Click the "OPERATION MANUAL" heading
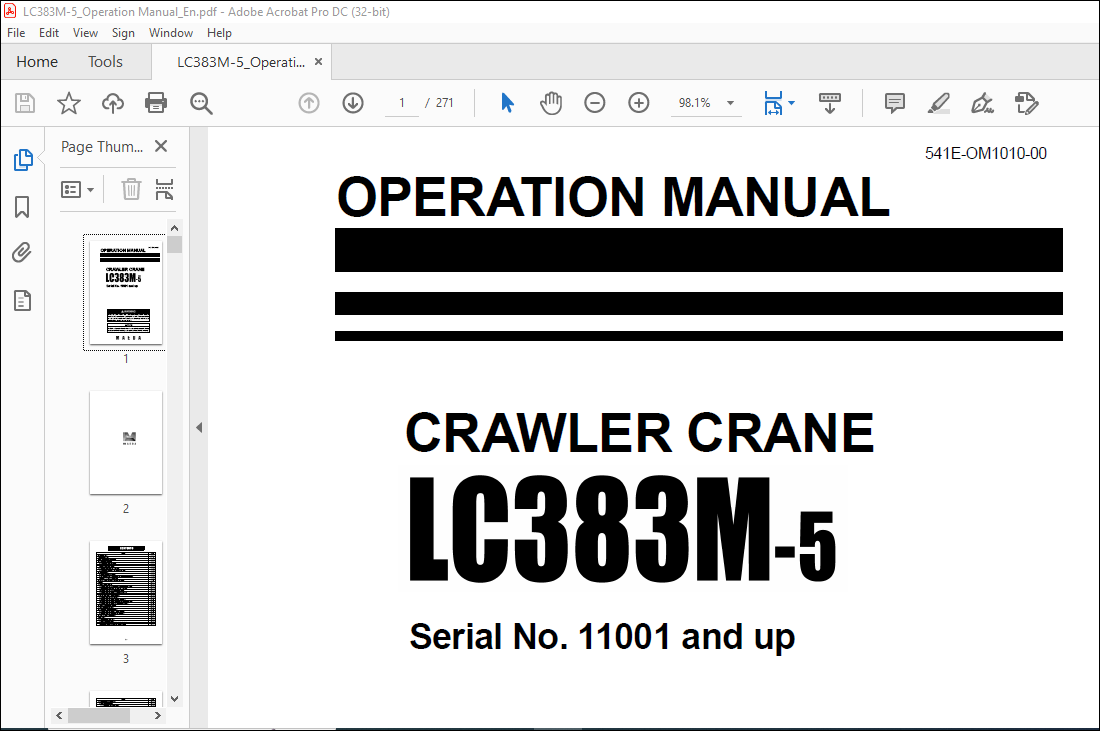Screen dimensions: 1100x731 [x=613, y=196]
